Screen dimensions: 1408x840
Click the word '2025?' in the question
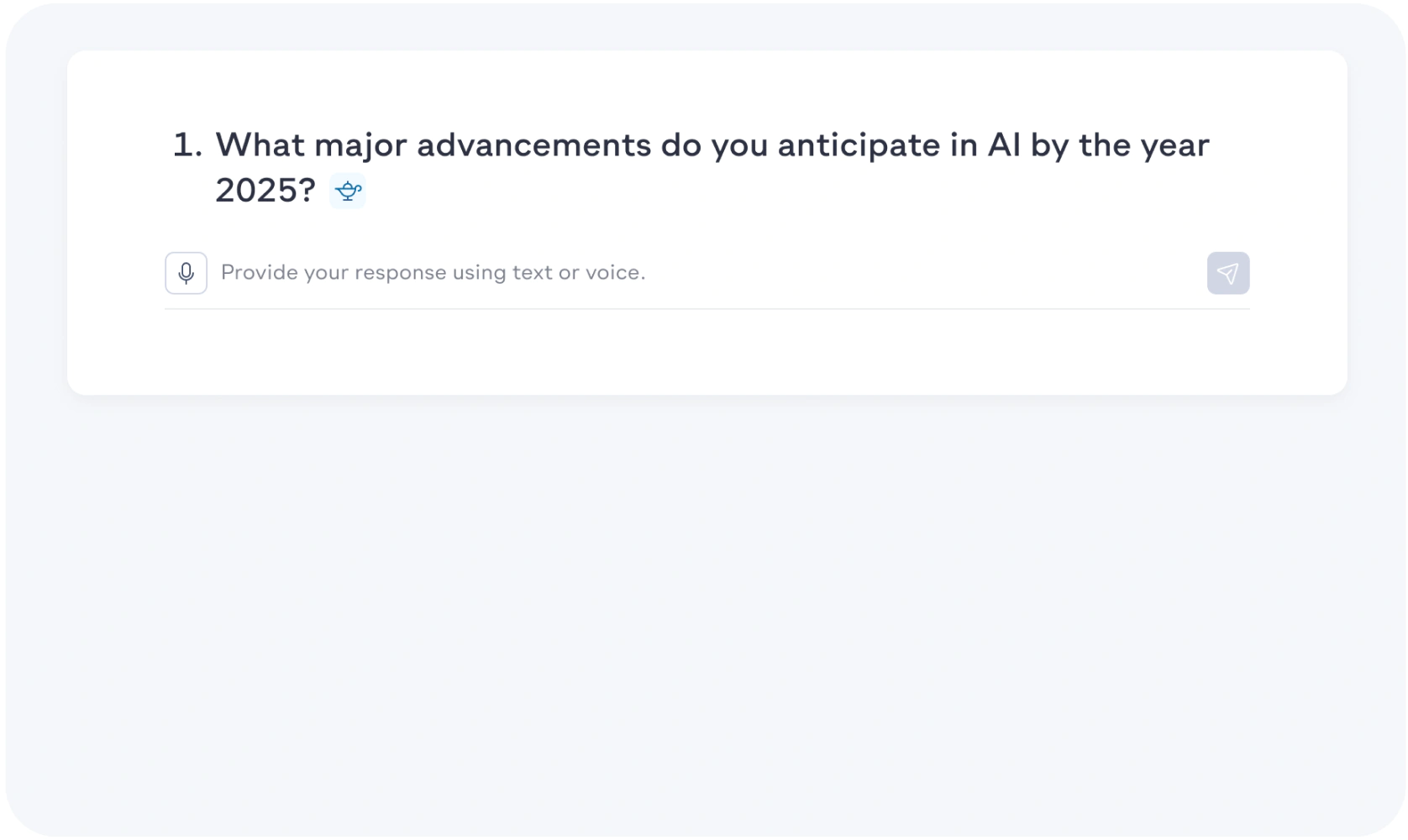pyautogui.click(x=265, y=191)
